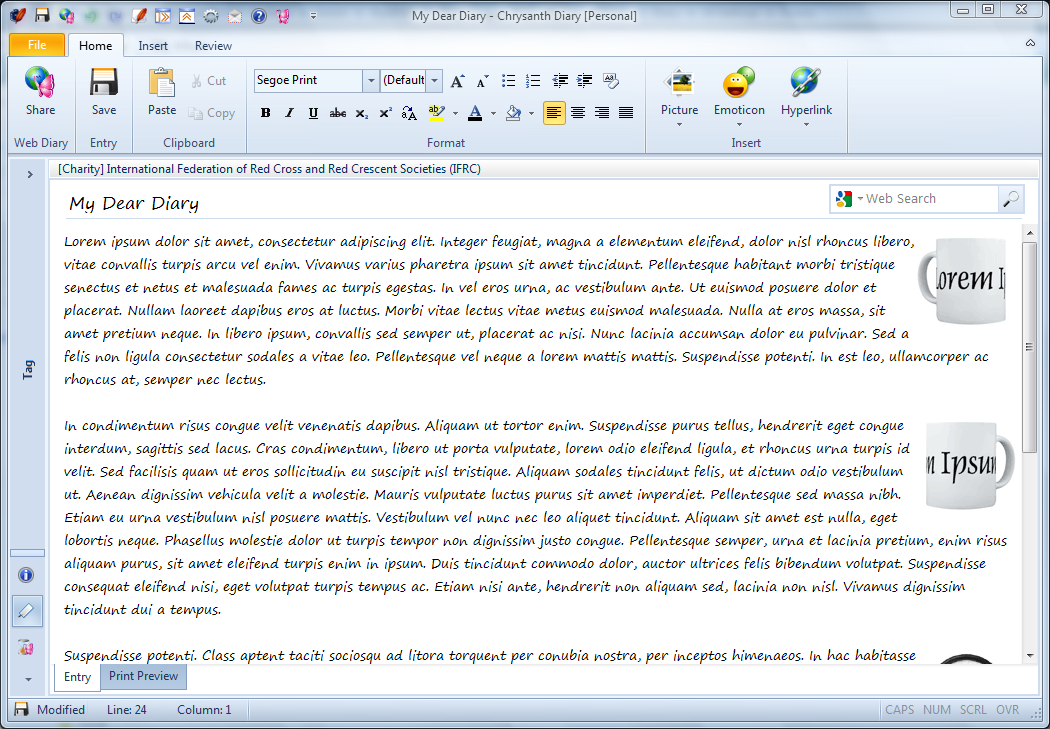Screen dimensions: 1050x729
Task: Enable center text alignment
Action: [578, 113]
